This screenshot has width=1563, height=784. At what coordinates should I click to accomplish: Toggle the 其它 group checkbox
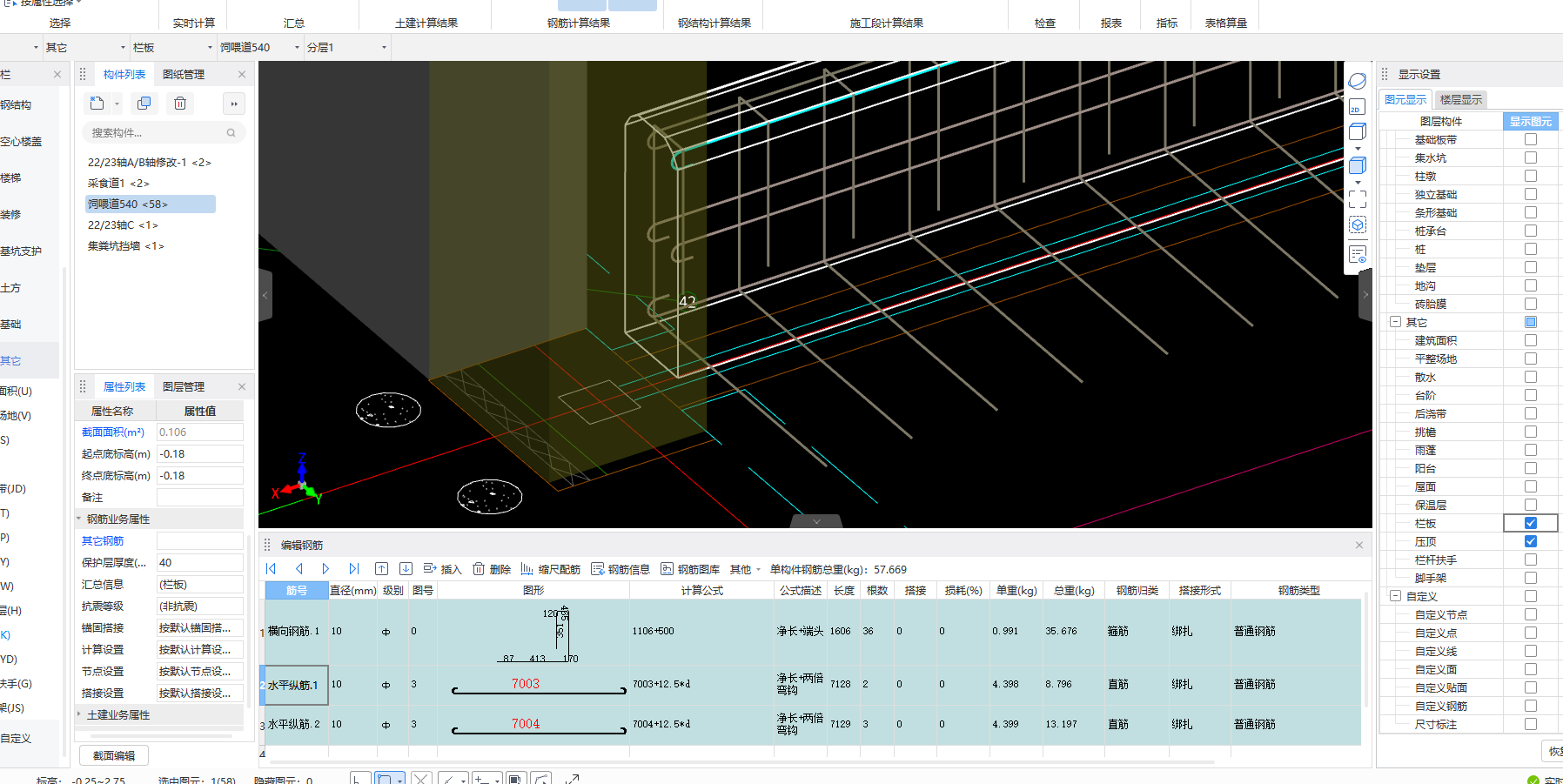pos(1531,322)
